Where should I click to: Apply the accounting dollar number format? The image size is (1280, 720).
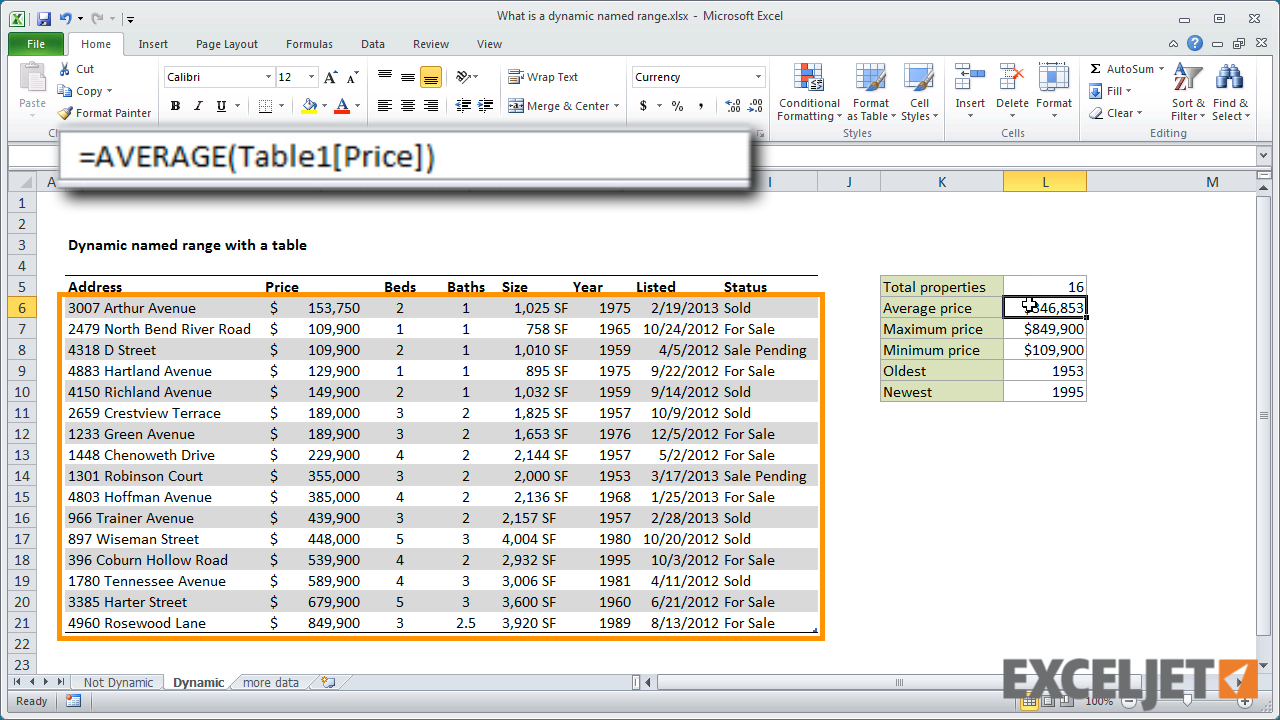tap(643, 106)
